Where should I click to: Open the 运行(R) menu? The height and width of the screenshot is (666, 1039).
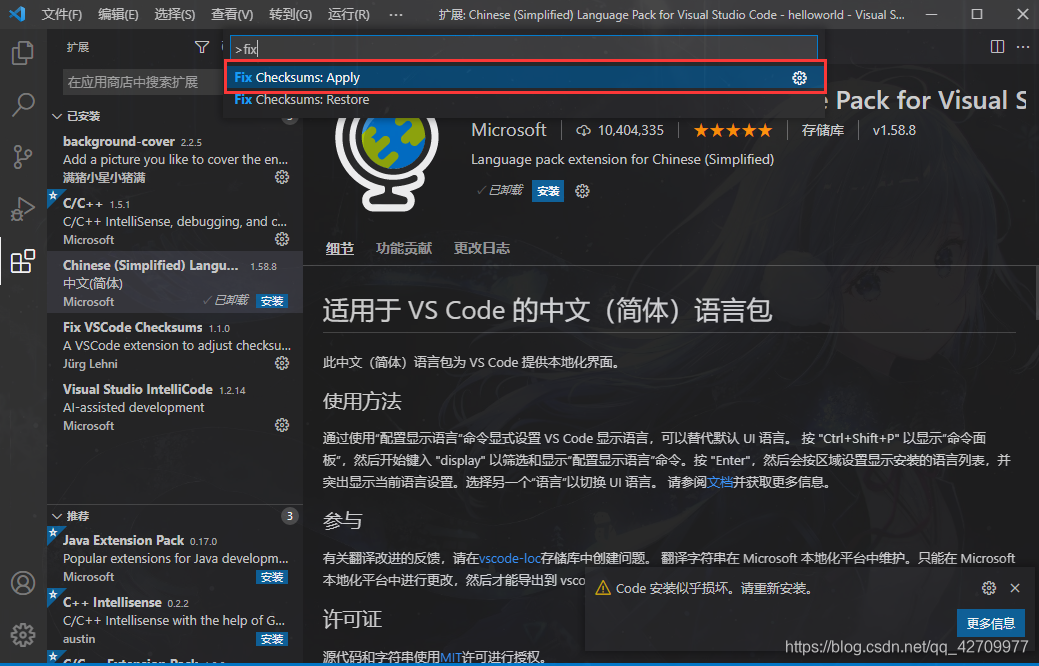pos(349,15)
